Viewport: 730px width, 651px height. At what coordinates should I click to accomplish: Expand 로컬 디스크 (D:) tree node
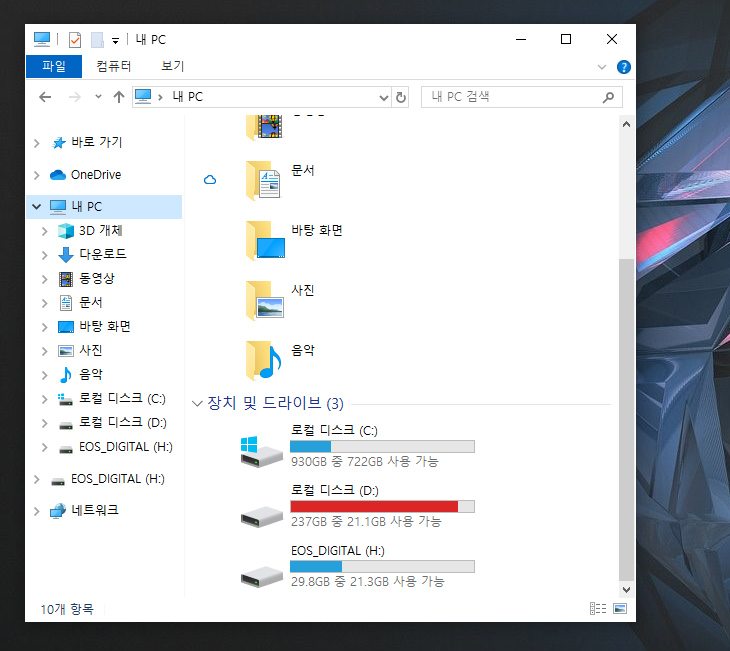pos(44,423)
